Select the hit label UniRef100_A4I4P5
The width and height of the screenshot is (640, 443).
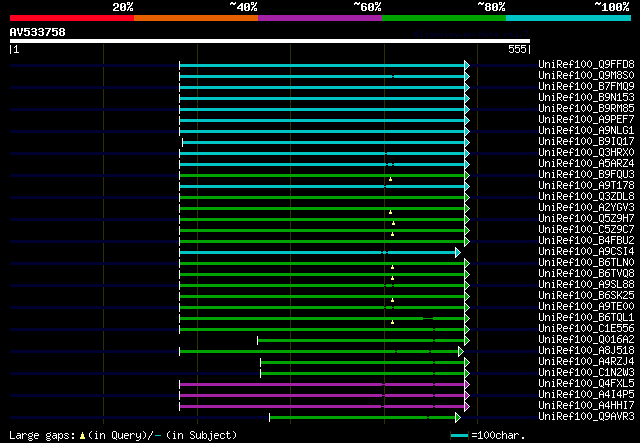coord(586,395)
